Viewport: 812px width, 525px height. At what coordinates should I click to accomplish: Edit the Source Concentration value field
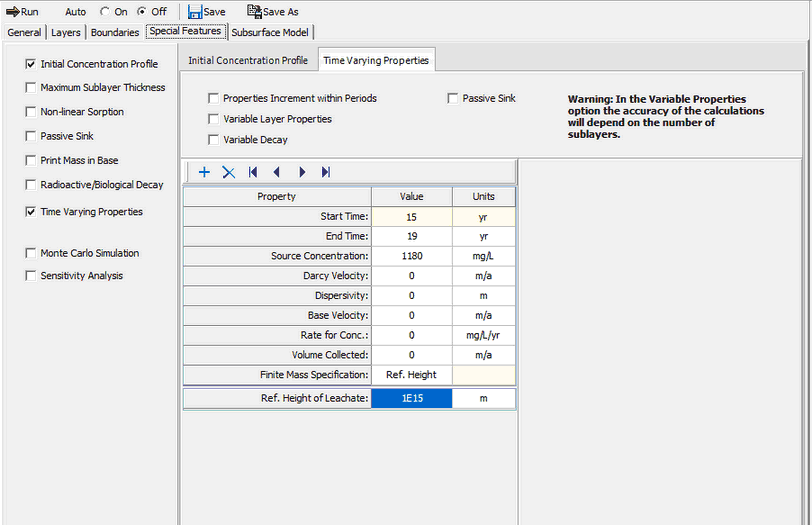[411, 256]
